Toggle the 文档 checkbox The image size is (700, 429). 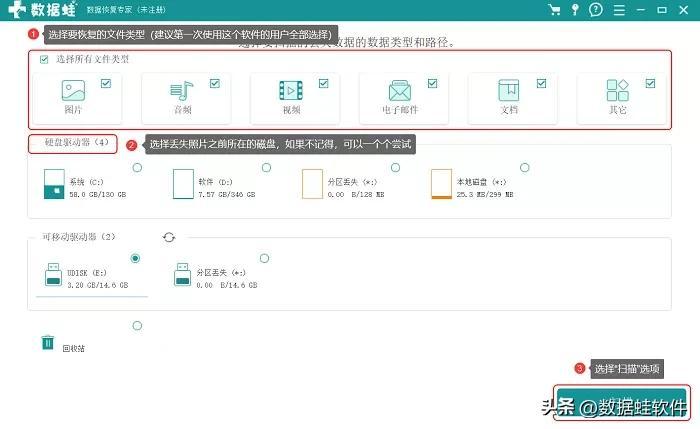click(x=542, y=83)
